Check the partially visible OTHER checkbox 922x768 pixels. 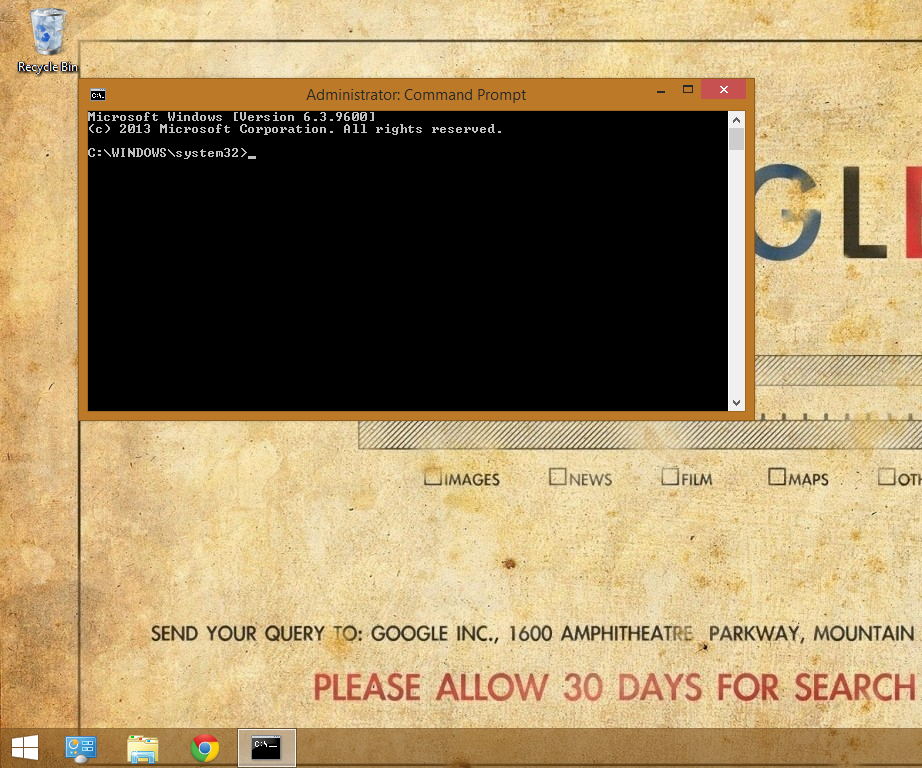885,477
